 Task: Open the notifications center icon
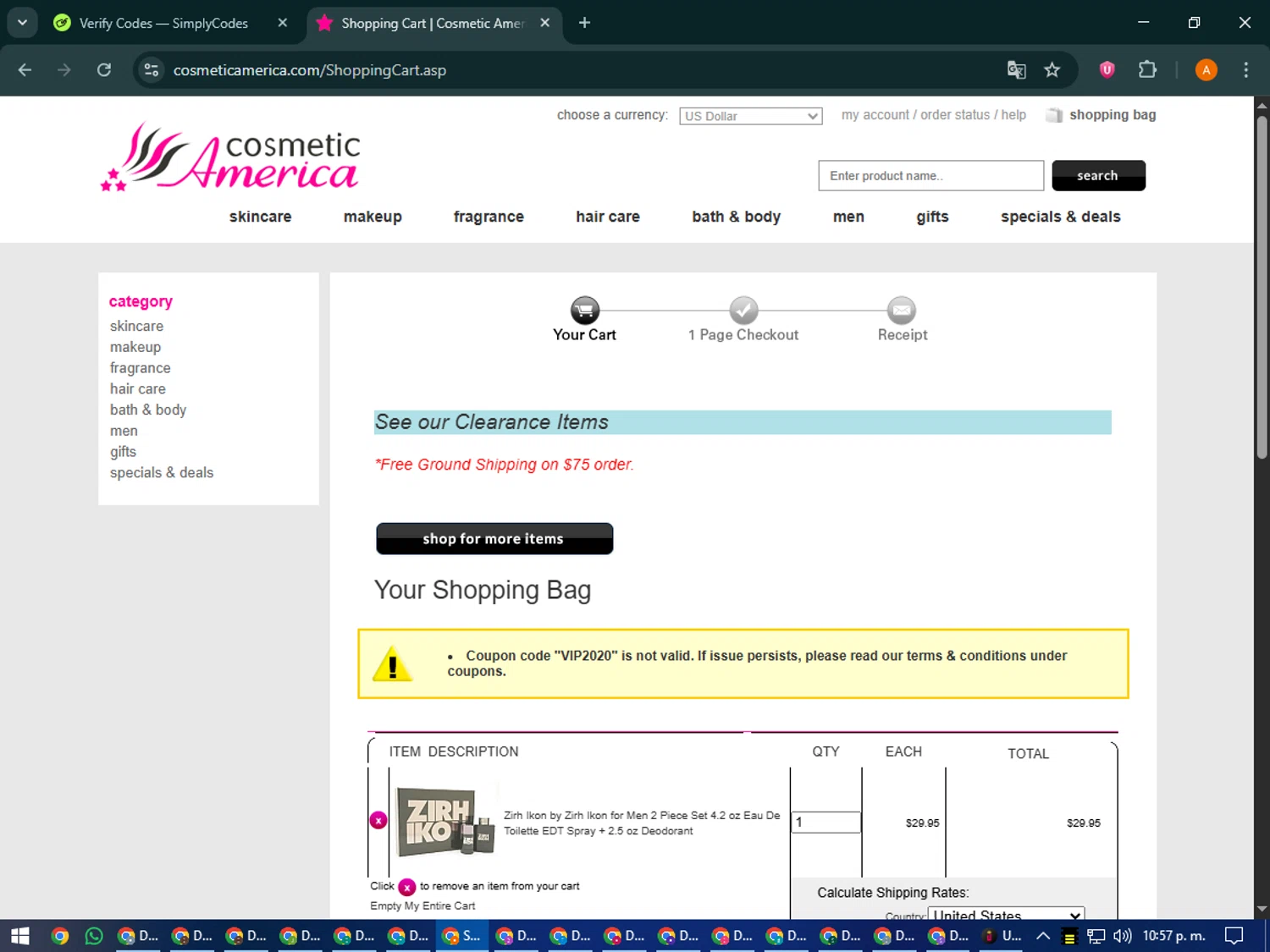click(x=1234, y=936)
